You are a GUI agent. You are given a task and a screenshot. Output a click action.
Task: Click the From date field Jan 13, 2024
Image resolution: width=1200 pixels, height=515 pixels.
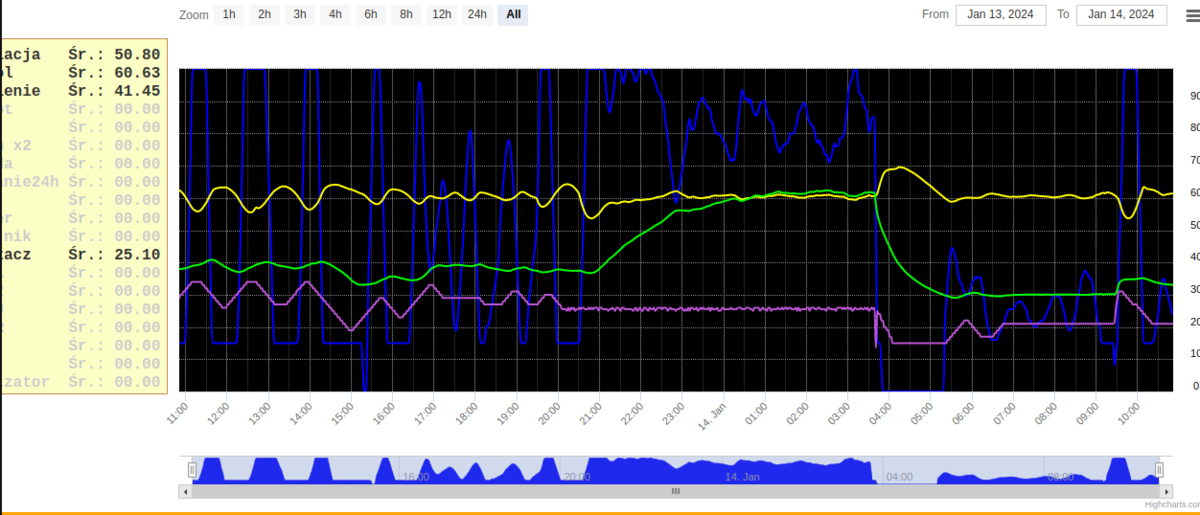coord(1001,15)
